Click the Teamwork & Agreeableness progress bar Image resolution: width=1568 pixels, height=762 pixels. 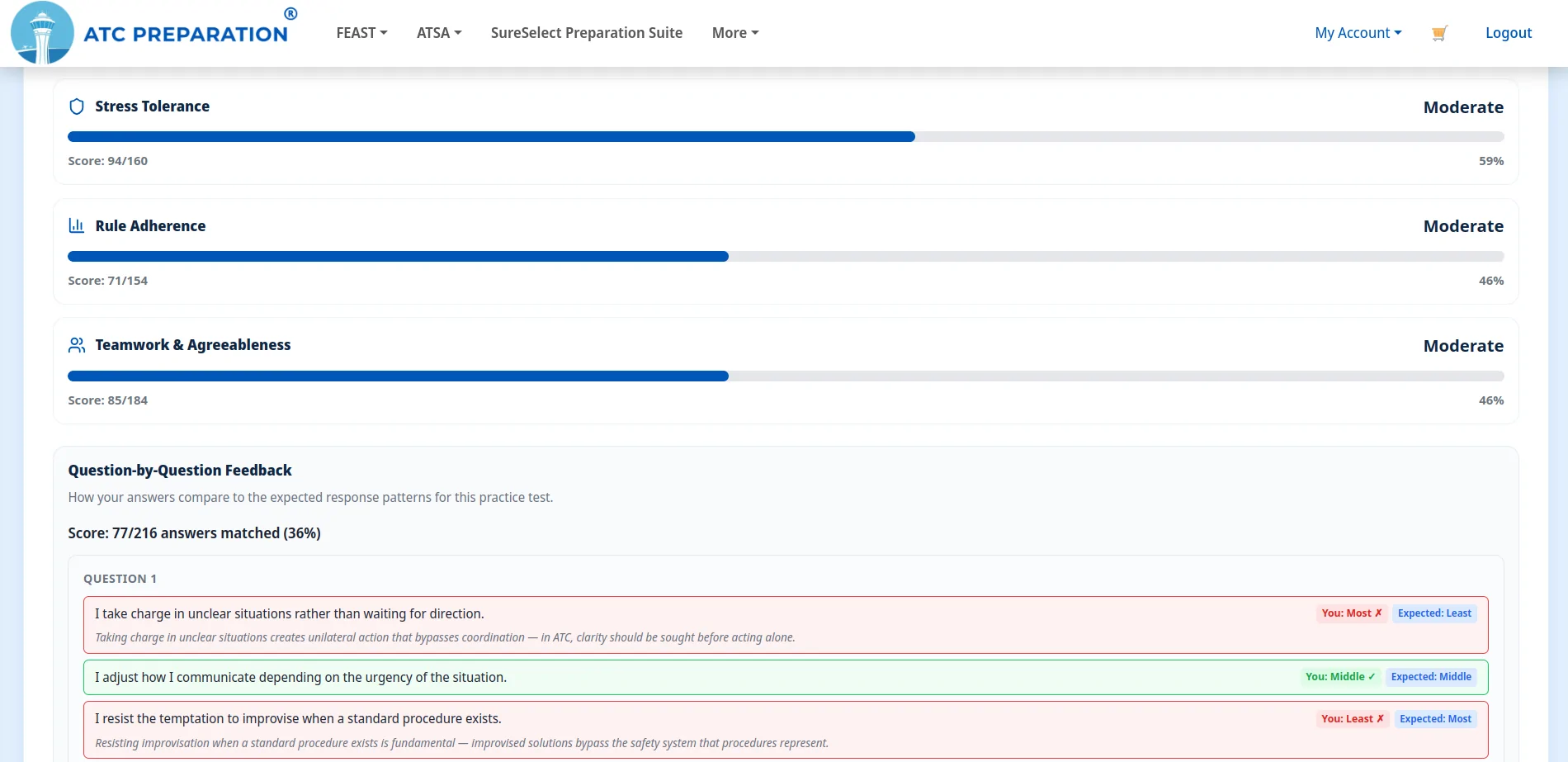pos(786,376)
